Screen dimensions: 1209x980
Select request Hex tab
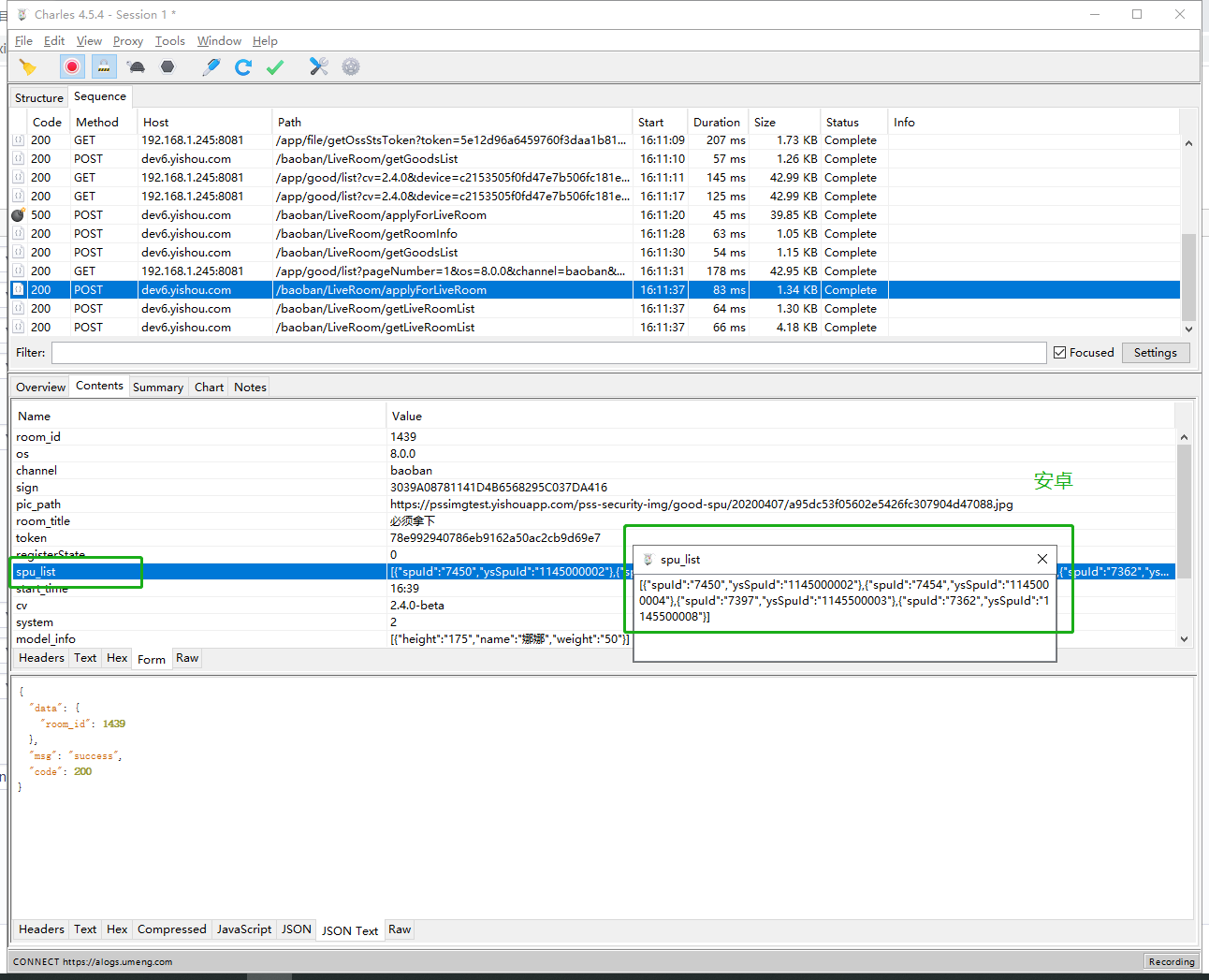click(x=117, y=658)
